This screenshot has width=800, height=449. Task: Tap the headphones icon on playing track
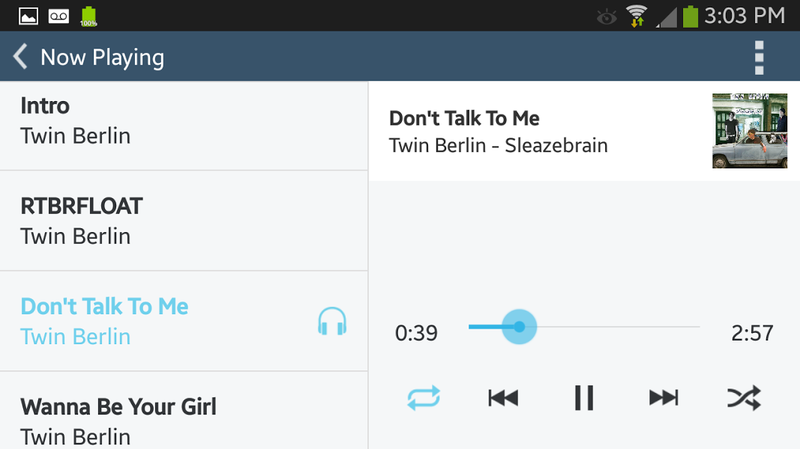coord(332,321)
